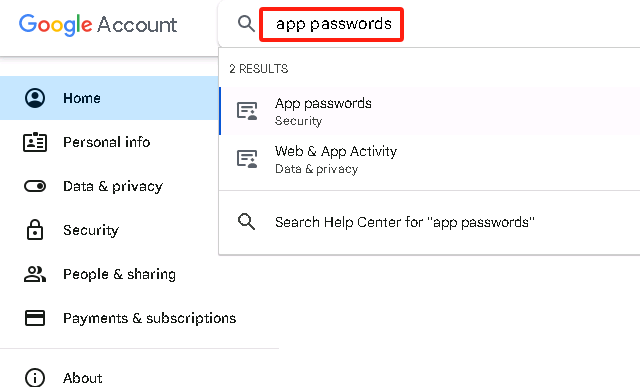Click the icon beside App passwords result
The image size is (640, 387).
pos(247,111)
